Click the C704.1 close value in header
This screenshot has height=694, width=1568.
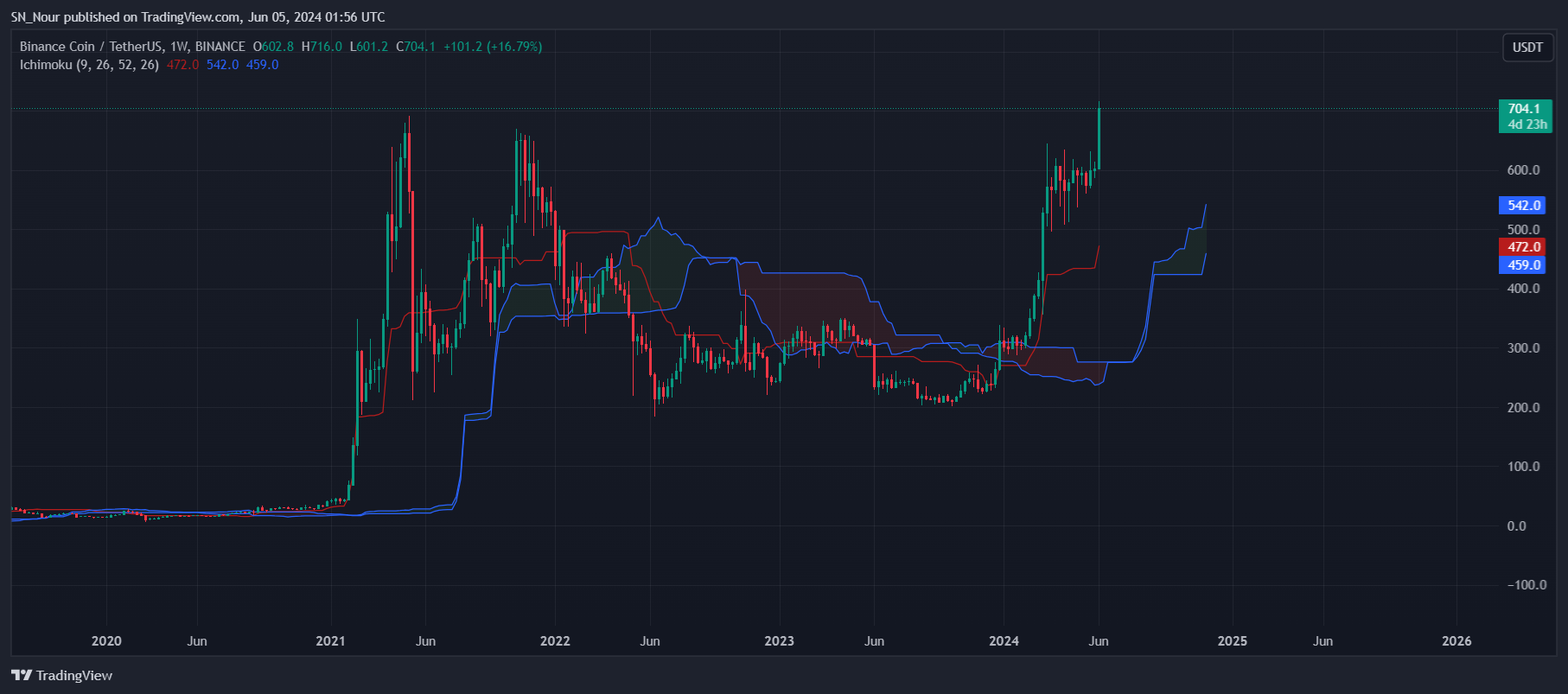coord(416,47)
